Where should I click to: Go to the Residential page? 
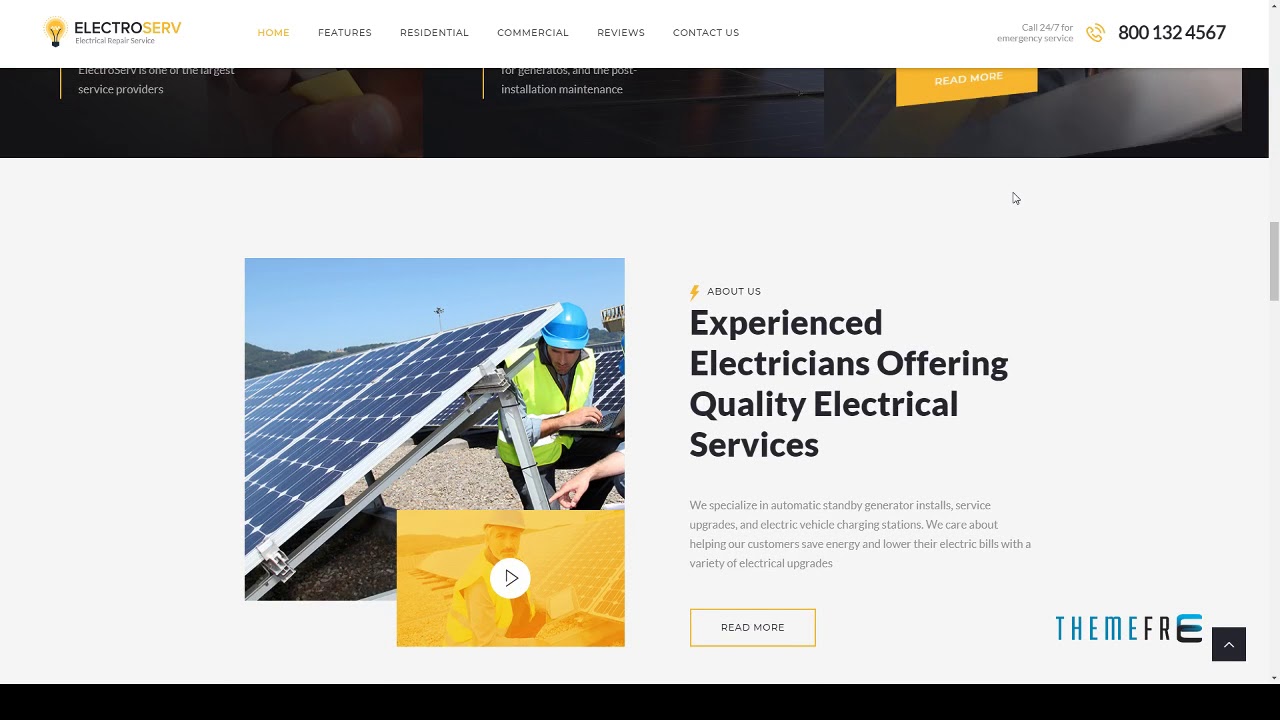coord(434,33)
